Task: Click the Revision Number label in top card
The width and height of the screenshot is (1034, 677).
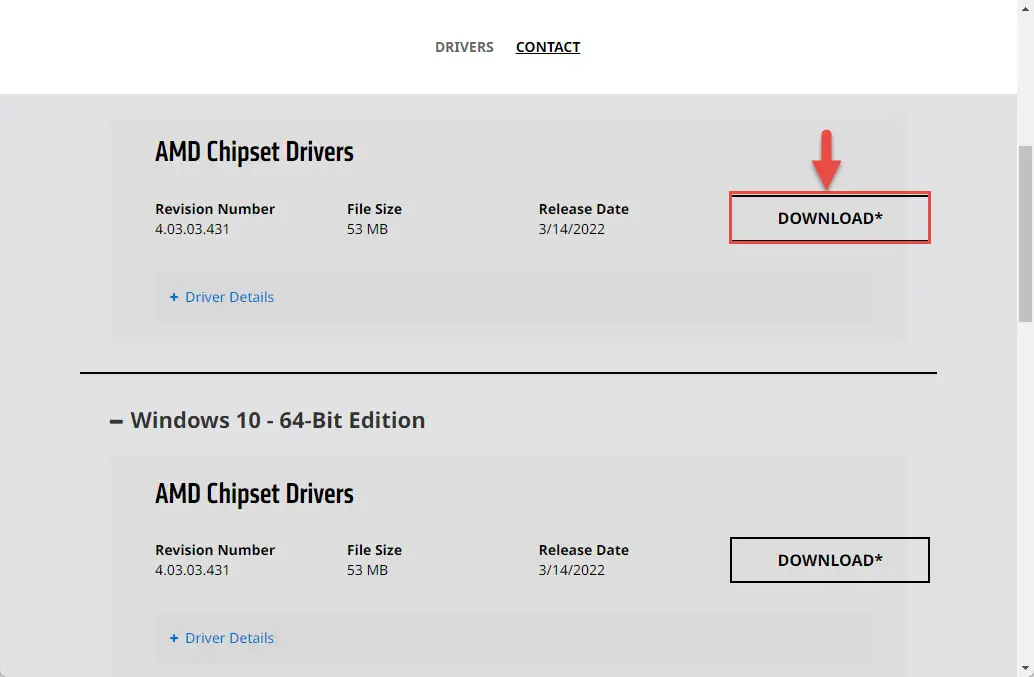Action: click(x=215, y=209)
